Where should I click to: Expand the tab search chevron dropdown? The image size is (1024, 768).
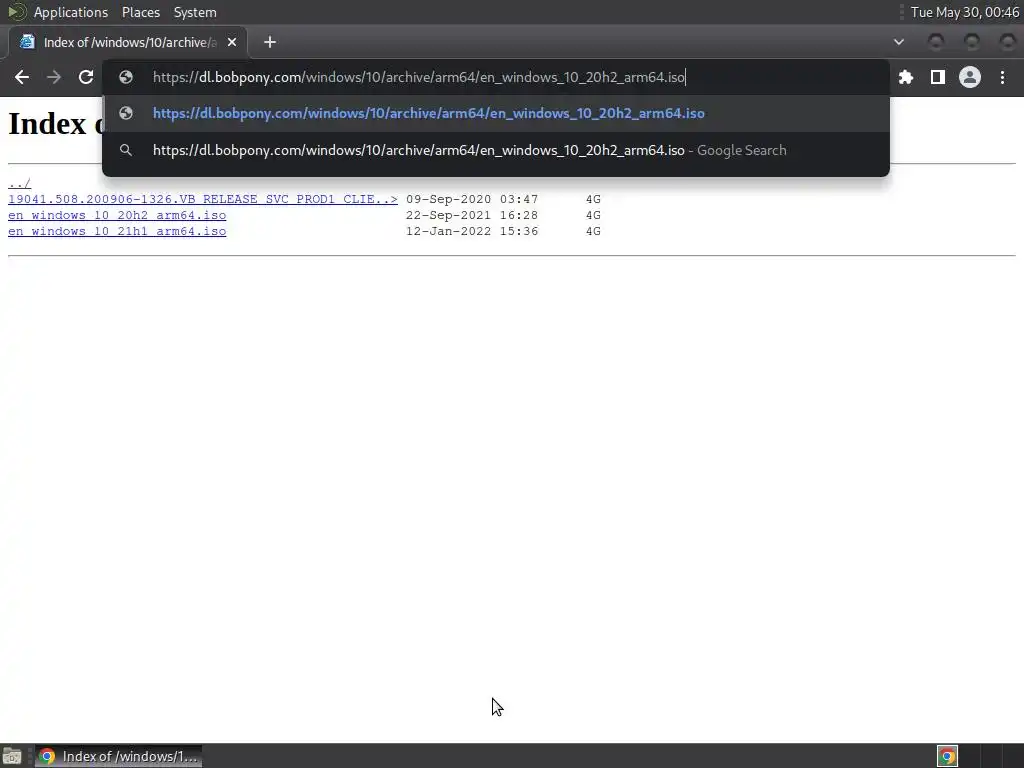click(x=899, y=42)
